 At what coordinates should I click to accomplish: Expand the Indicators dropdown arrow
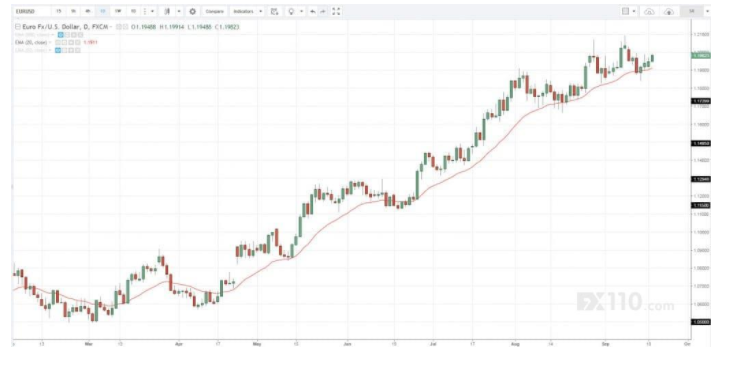261,11
